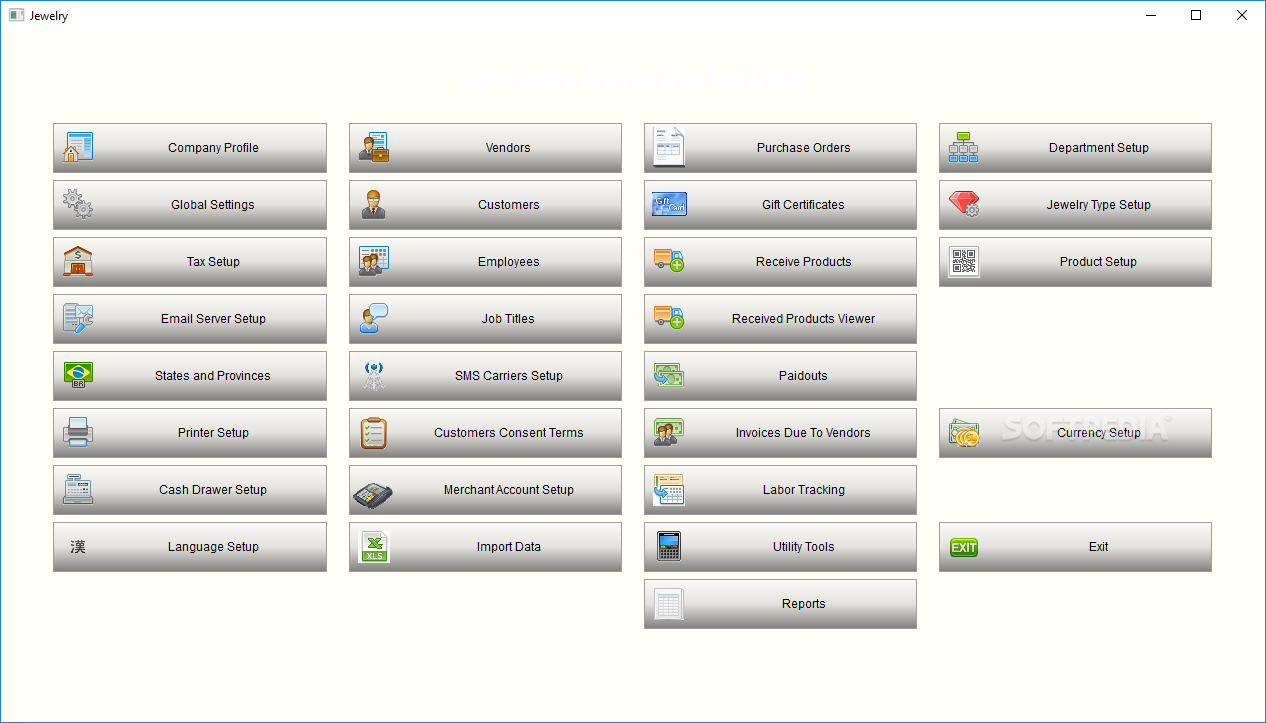Click the envelope tools icon for Email Server Setup

pyautogui.click(x=78, y=318)
